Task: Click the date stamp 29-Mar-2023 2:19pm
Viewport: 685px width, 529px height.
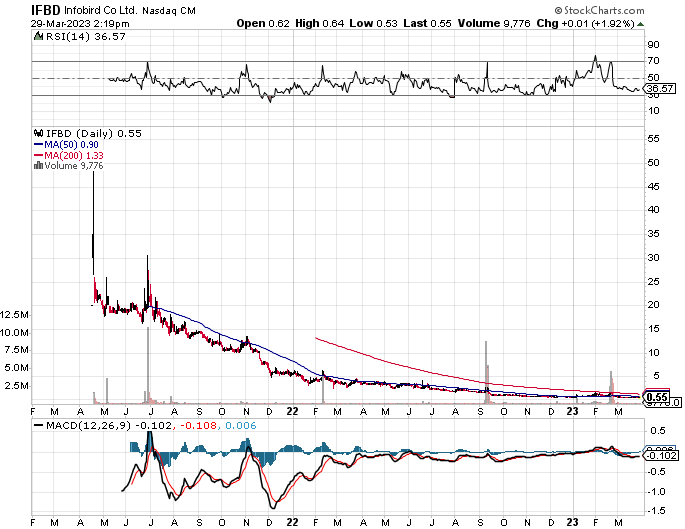Action: (x=80, y=24)
